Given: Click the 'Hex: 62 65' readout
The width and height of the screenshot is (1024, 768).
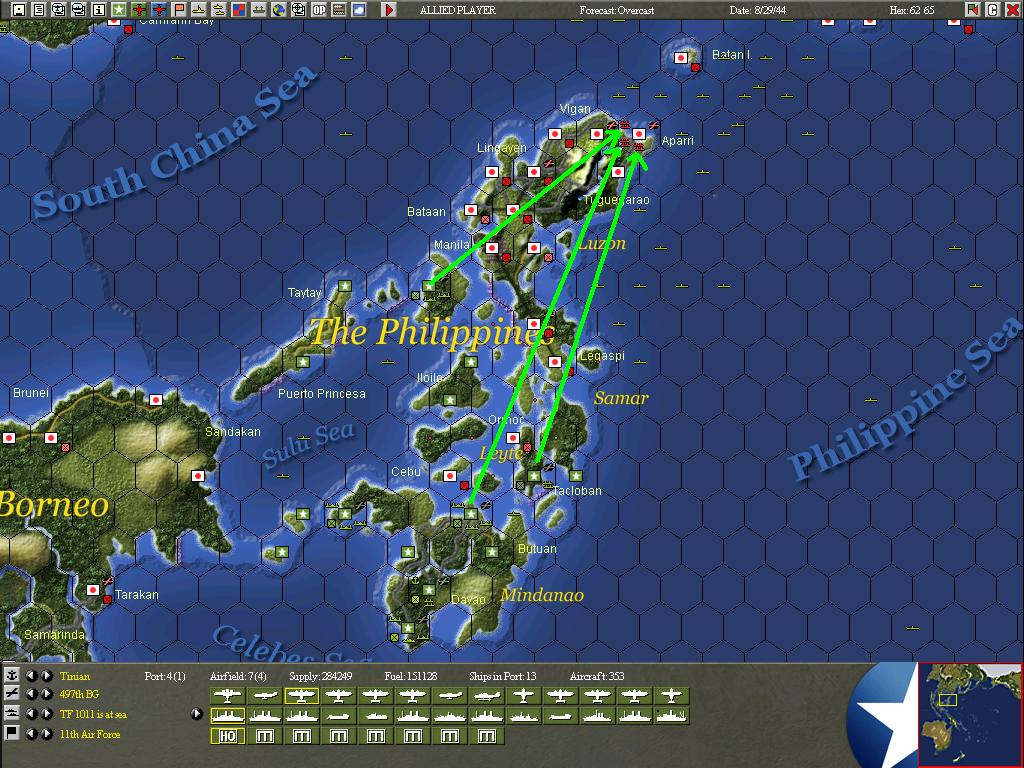Looking at the screenshot, I should pyautogui.click(x=912, y=10).
